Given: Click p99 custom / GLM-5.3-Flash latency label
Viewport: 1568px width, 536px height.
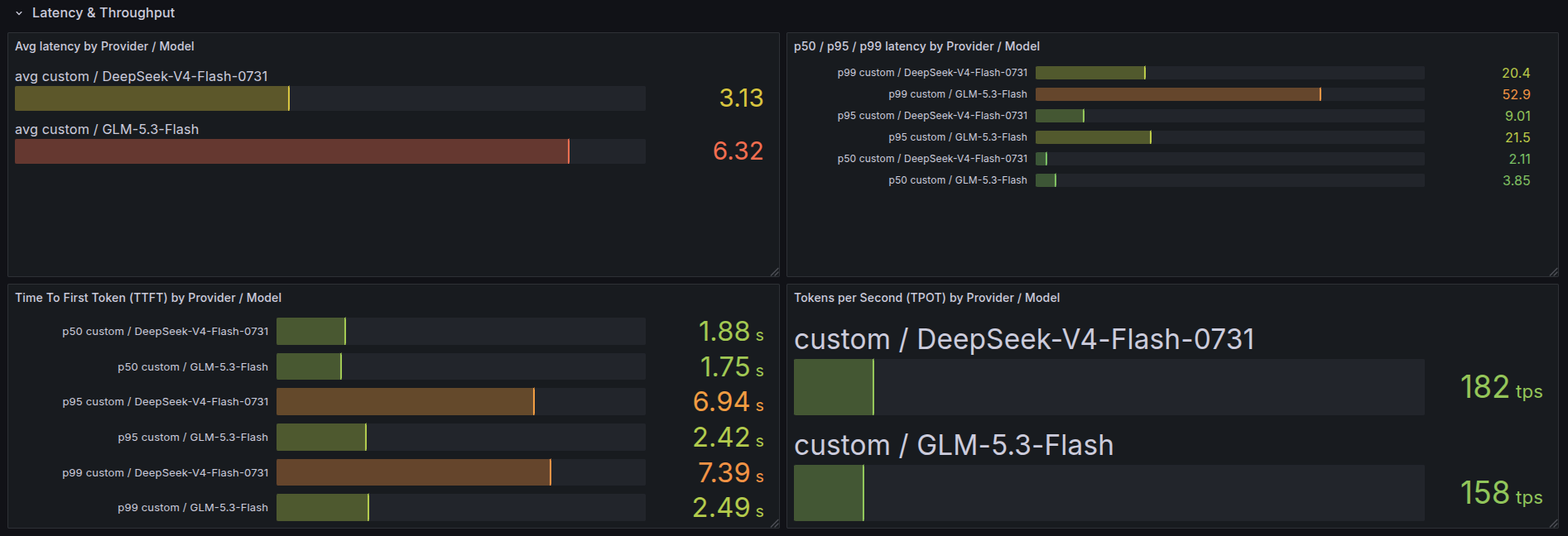Looking at the screenshot, I should coord(958,94).
